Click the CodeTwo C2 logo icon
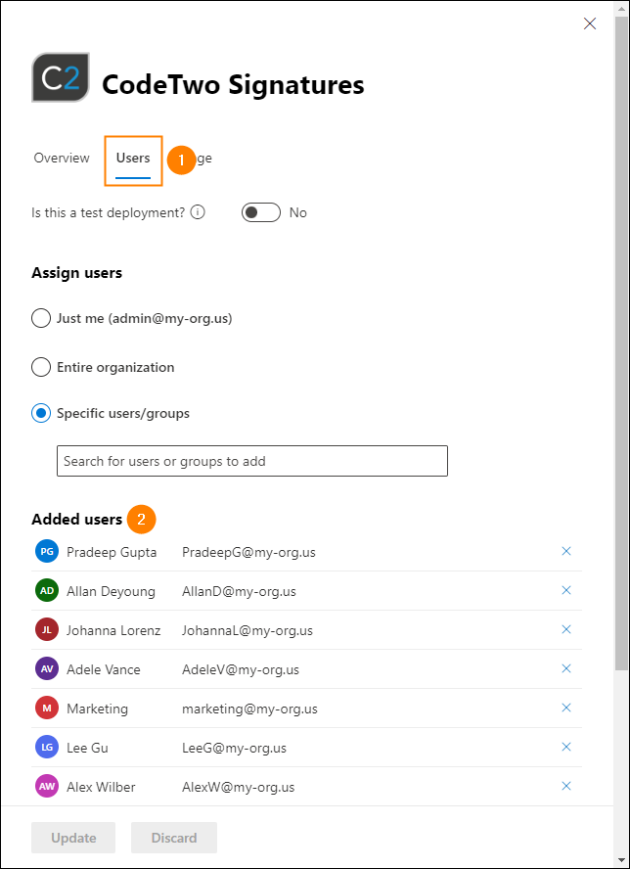The image size is (630, 869). coord(60,78)
